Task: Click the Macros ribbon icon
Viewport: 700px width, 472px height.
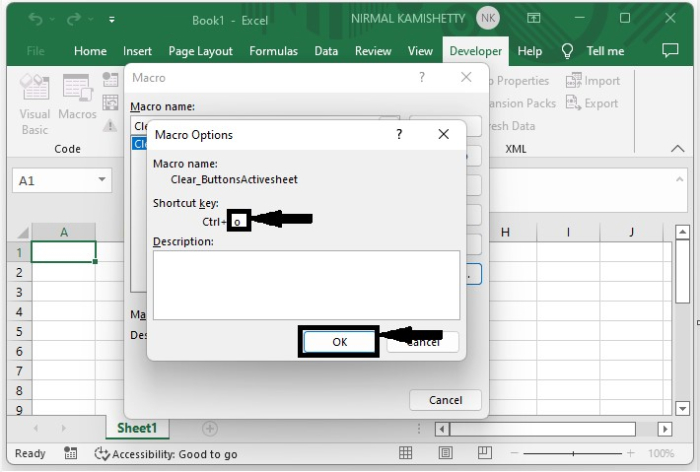Action: point(77,87)
